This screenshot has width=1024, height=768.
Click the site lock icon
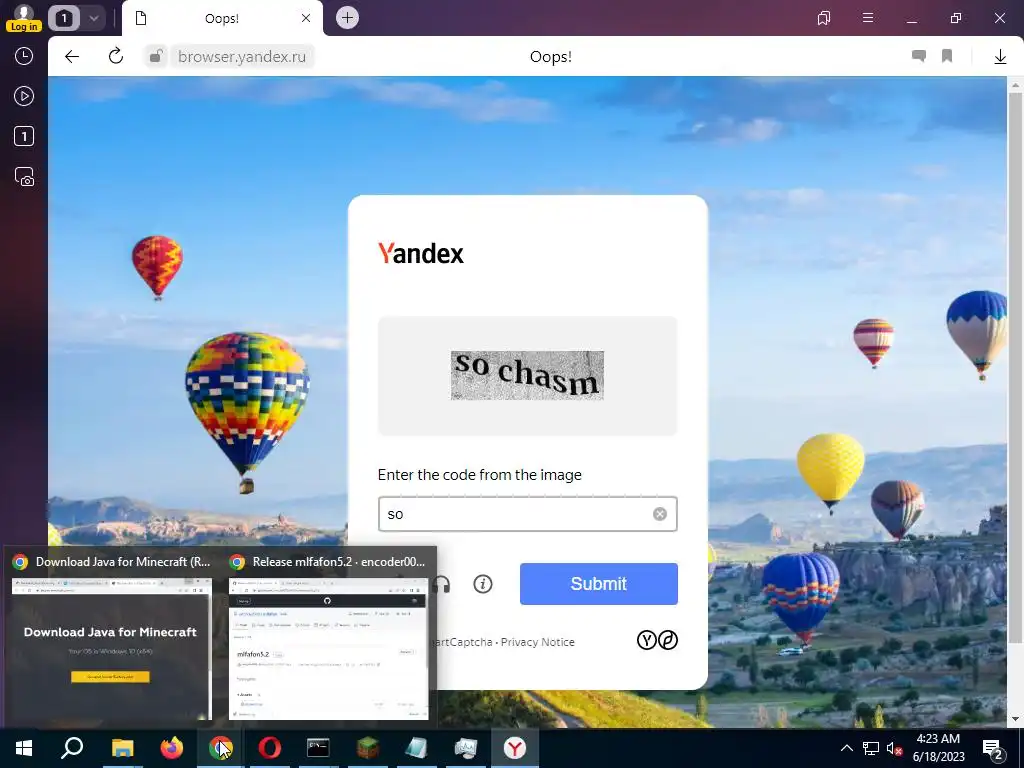(x=155, y=57)
